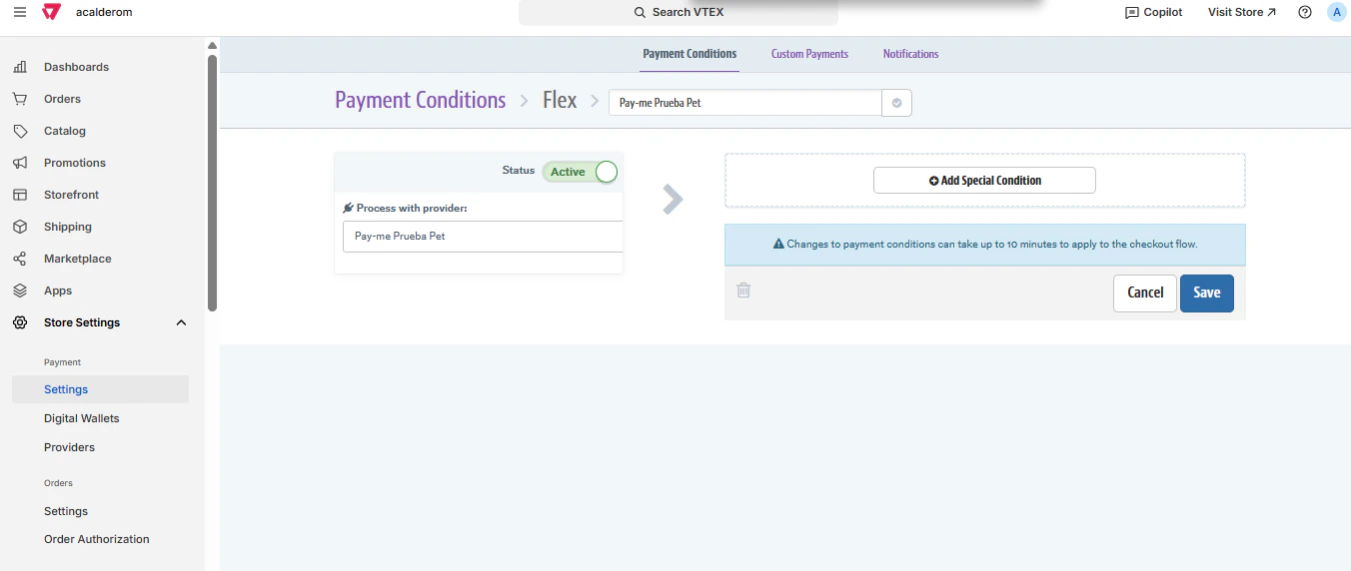
Task: Click the rule name confirm check icon
Action: point(897,103)
